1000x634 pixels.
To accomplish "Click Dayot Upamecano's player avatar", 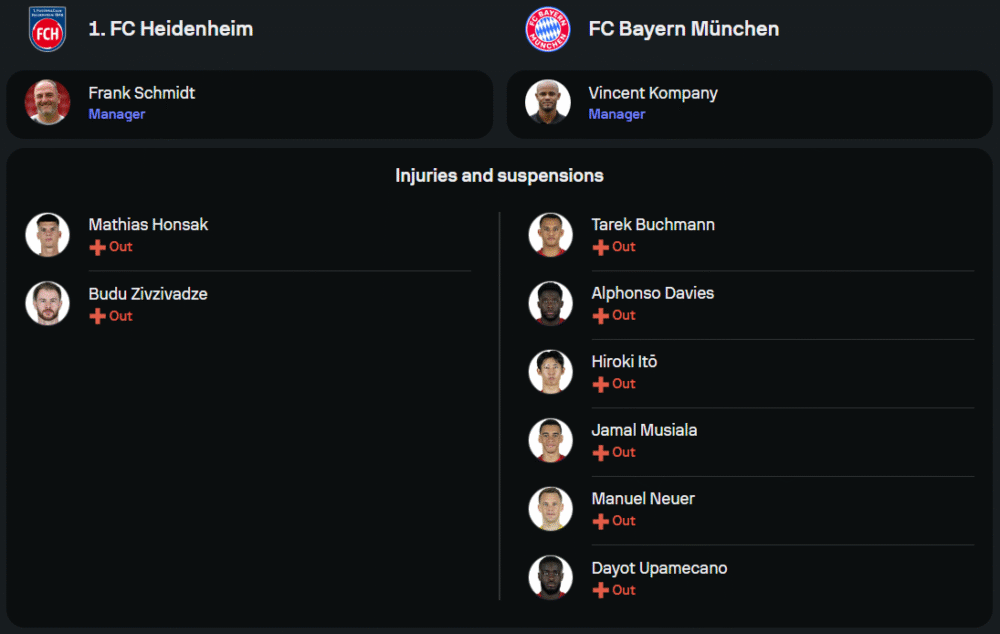I will tap(550, 577).
